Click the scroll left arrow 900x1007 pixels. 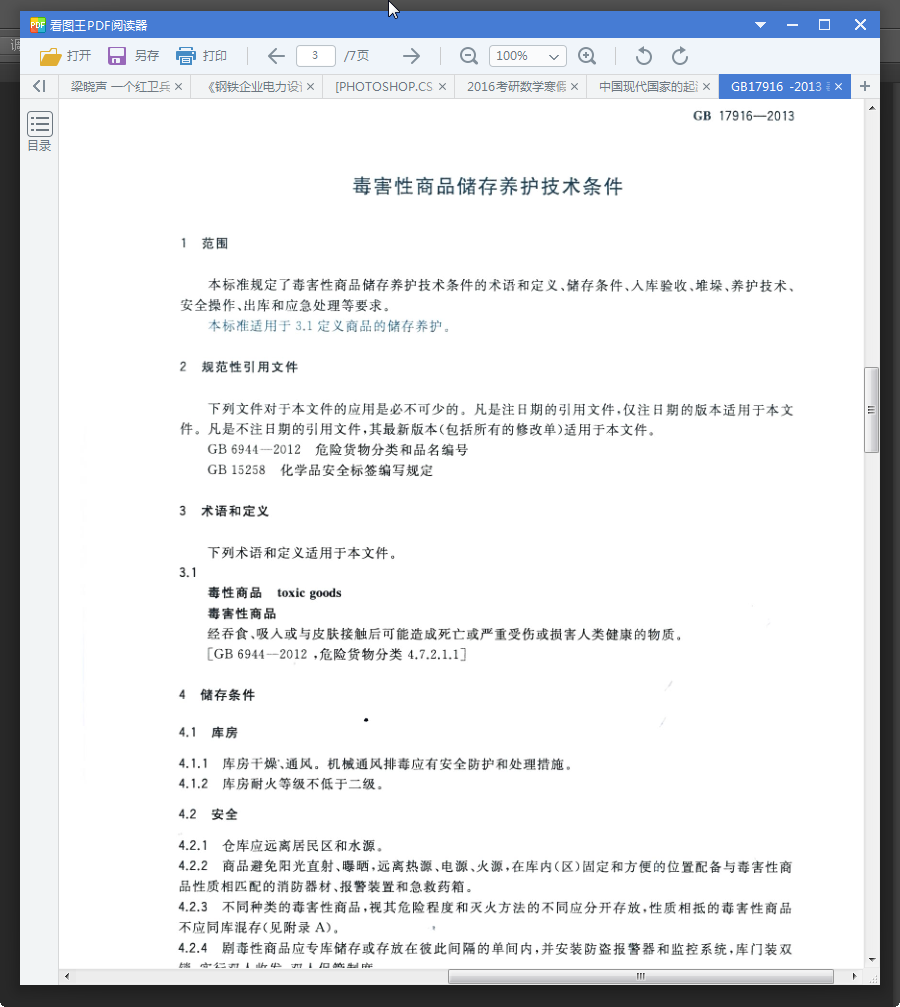(67, 976)
